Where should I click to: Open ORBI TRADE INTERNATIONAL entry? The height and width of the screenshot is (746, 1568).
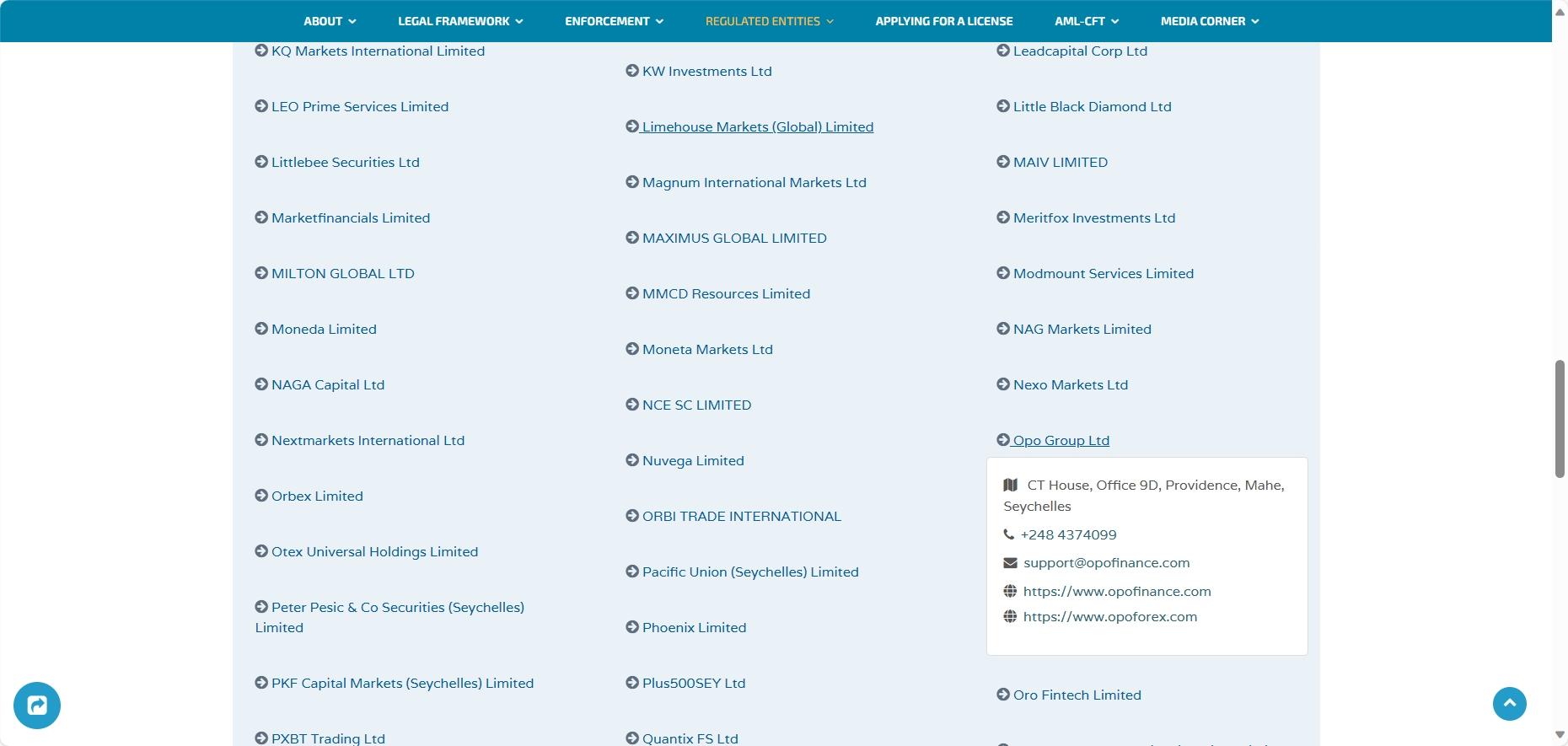tap(742, 516)
